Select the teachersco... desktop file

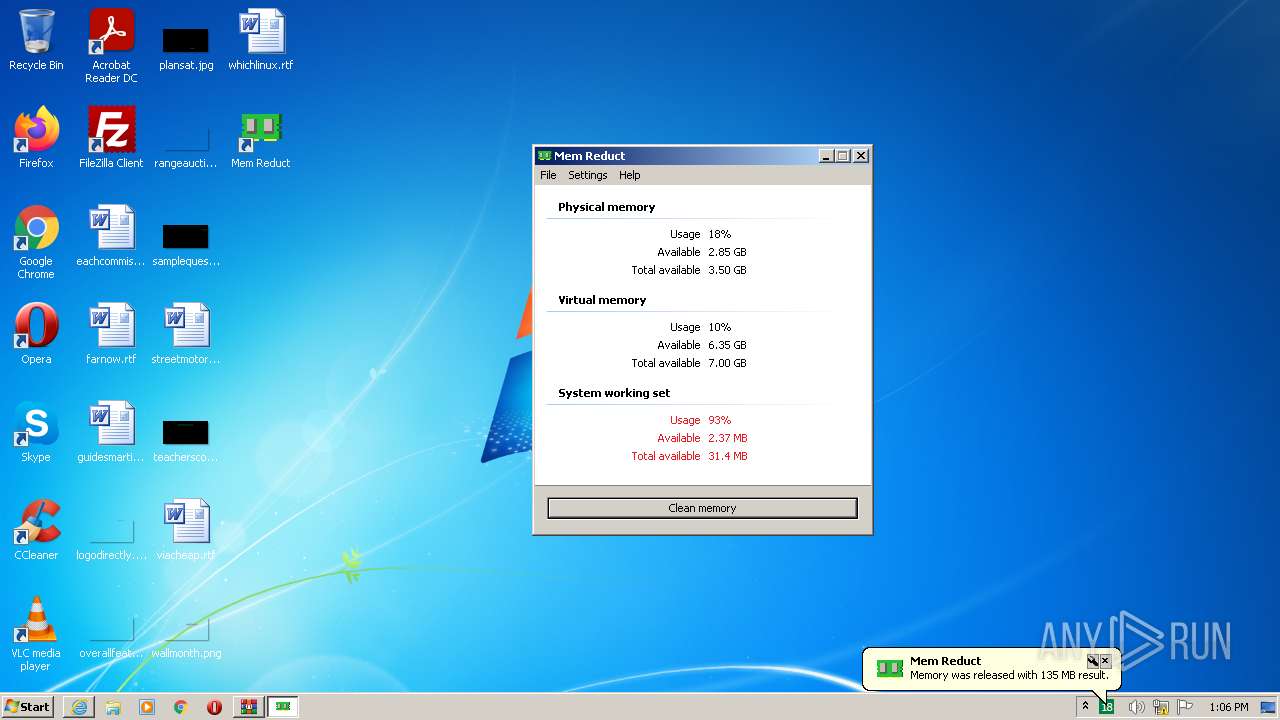[186, 439]
